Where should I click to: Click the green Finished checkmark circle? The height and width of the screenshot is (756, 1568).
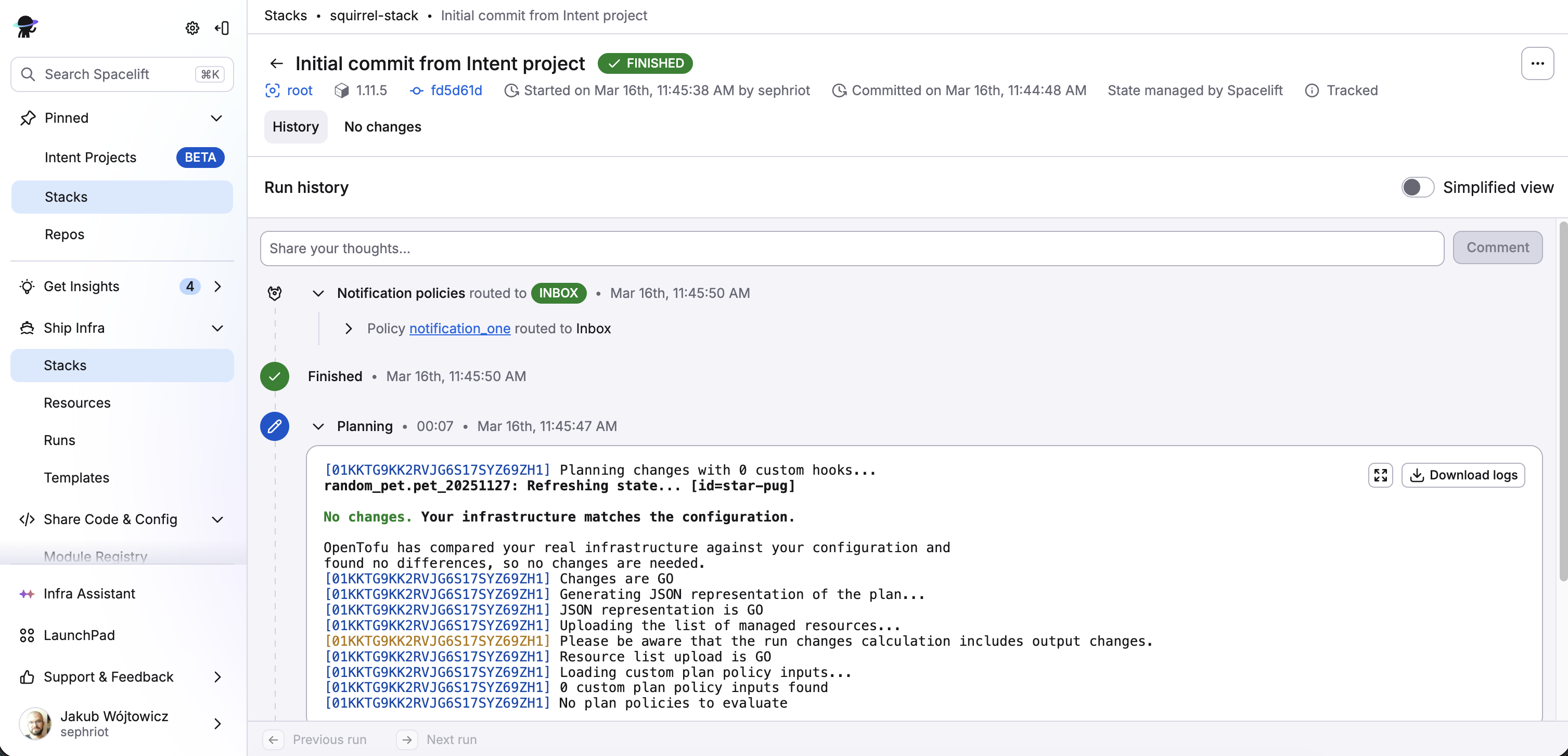click(275, 376)
